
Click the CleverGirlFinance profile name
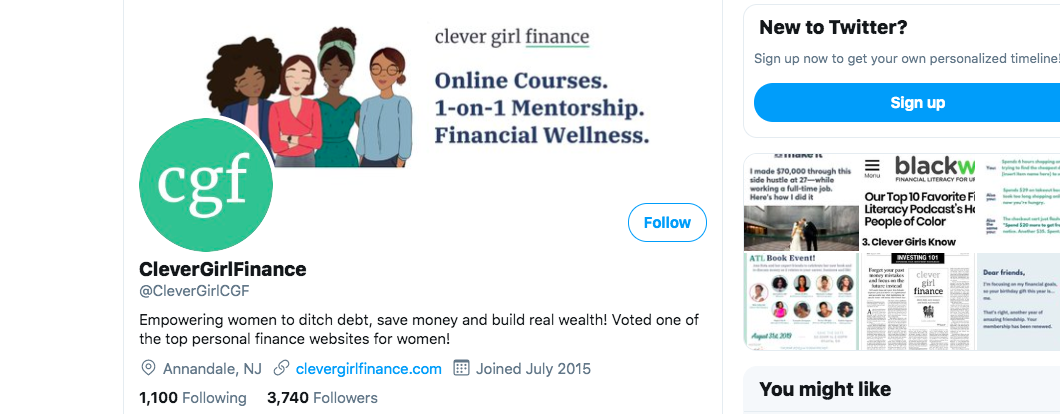[x=222, y=269]
